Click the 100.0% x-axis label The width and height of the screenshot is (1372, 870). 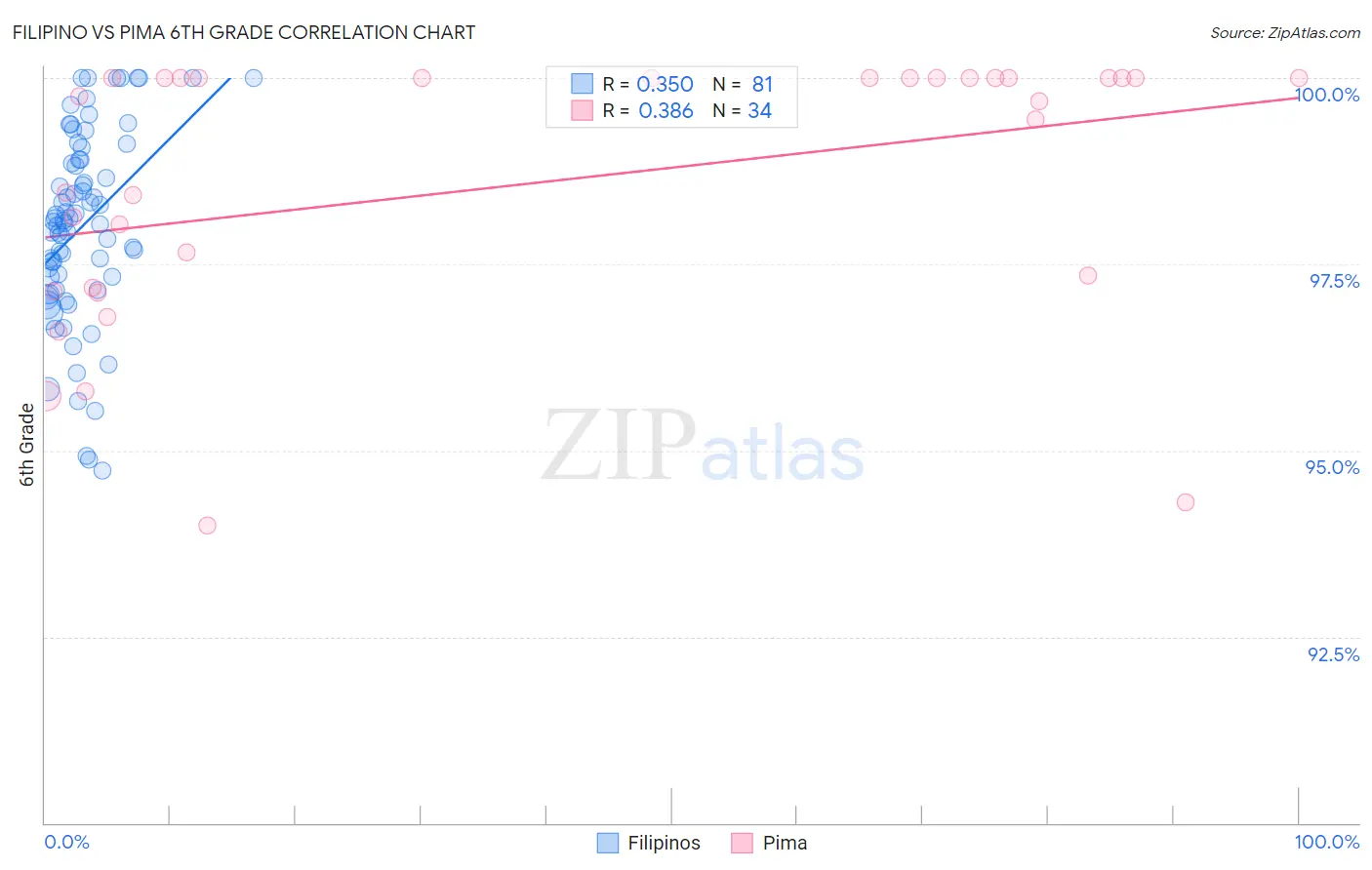click(x=1326, y=842)
